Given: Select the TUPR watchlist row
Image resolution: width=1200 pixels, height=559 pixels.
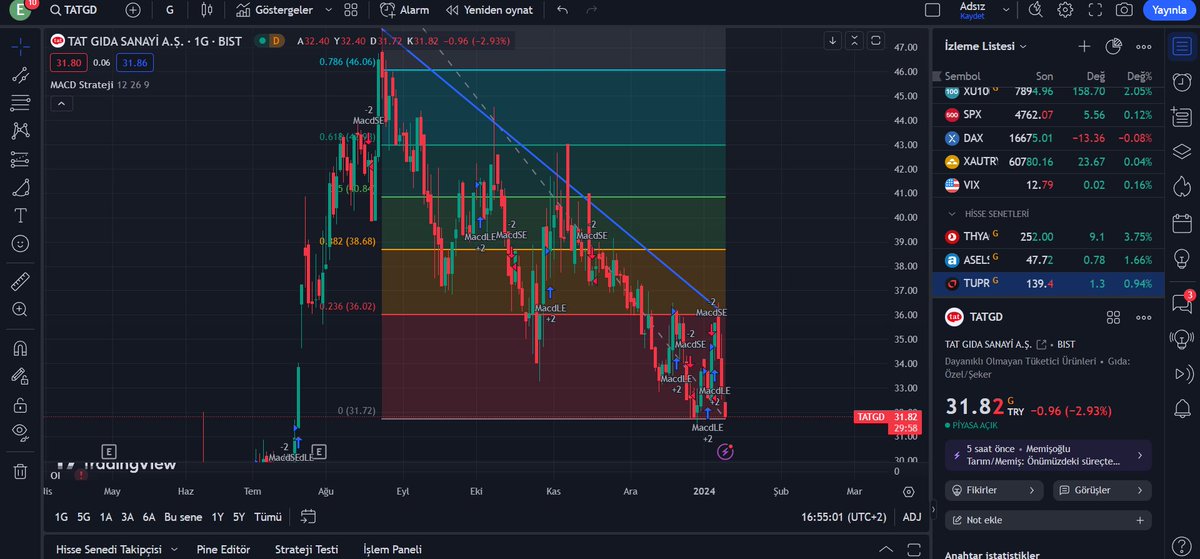Looking at the screenshot, I should 1048,284.
